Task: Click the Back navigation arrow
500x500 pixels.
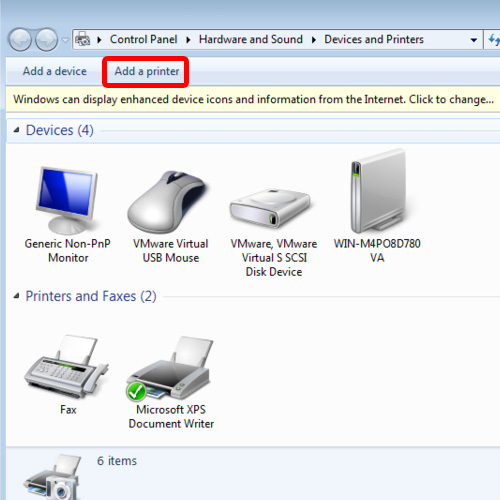Action: [20, 40]
